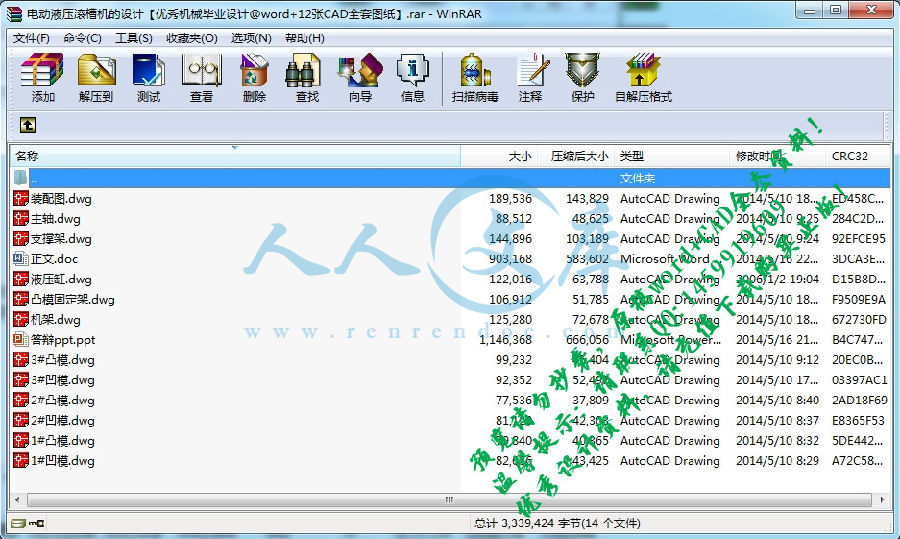Select the file 3#凸模.dwg
Viewport: 900px width, 539px height.
(x=63, y=360)
